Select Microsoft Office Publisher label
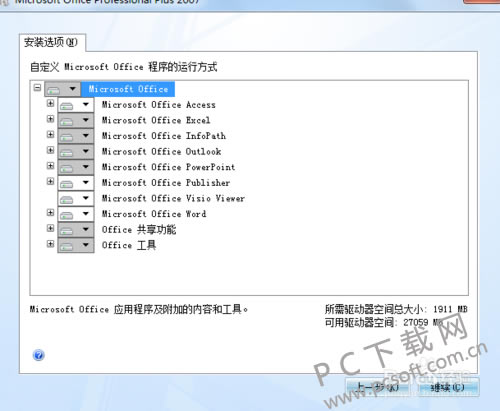 pos(166,183)
